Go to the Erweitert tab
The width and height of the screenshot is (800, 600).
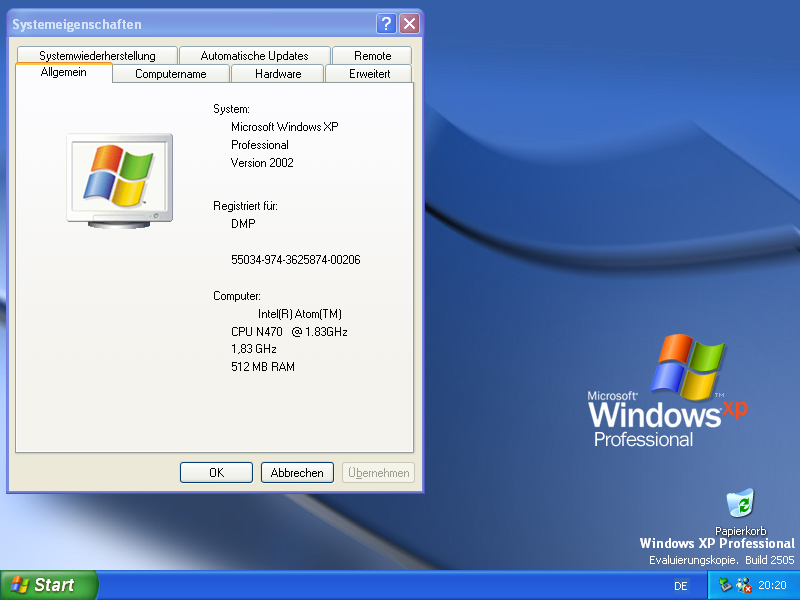(369, 73)
